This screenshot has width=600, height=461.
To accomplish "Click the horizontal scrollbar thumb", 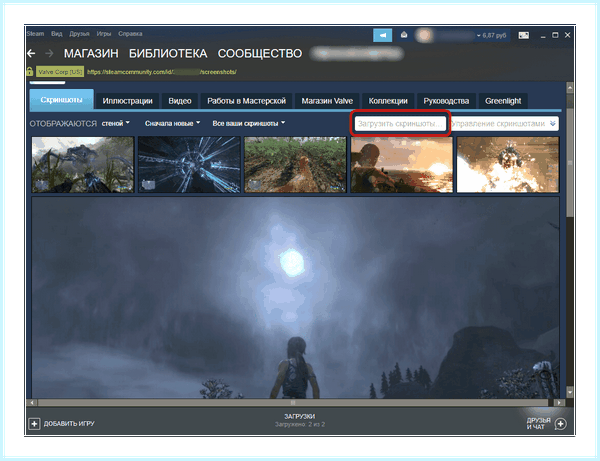I will pyautogui.click(x=293, y=402).
